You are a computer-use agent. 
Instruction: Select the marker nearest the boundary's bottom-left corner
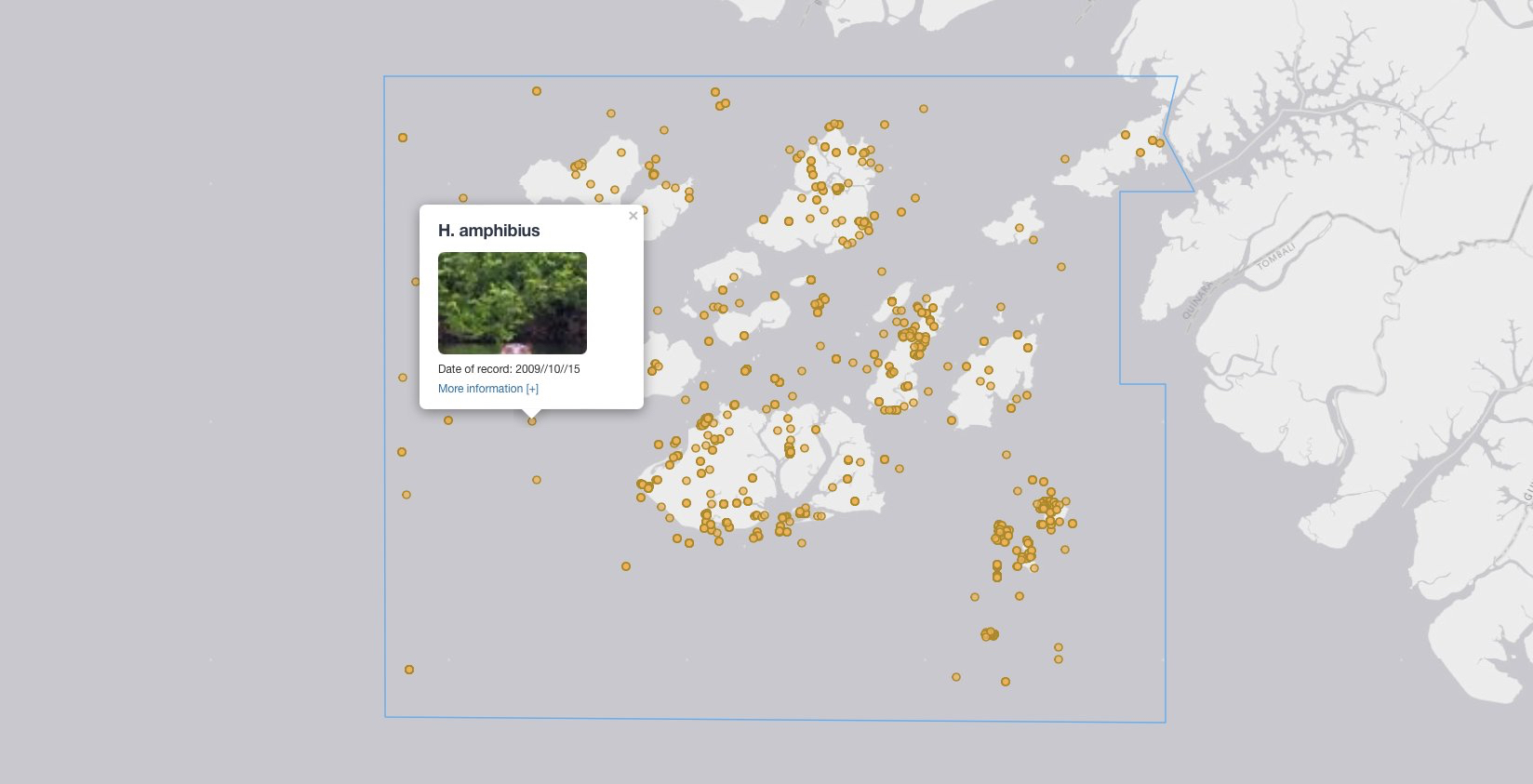pyautogui.click(x=409, y=670)
